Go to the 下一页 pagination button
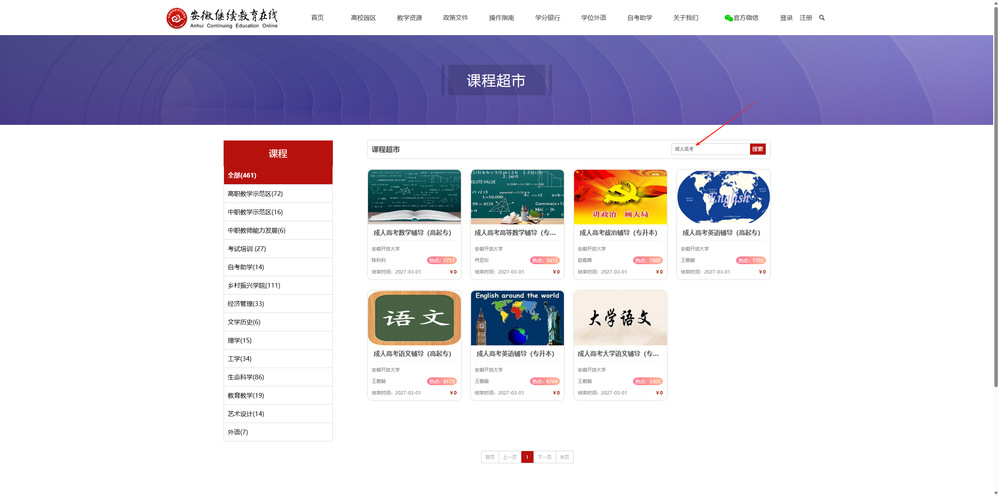This screenshot has height=496, width=999. 544,457
